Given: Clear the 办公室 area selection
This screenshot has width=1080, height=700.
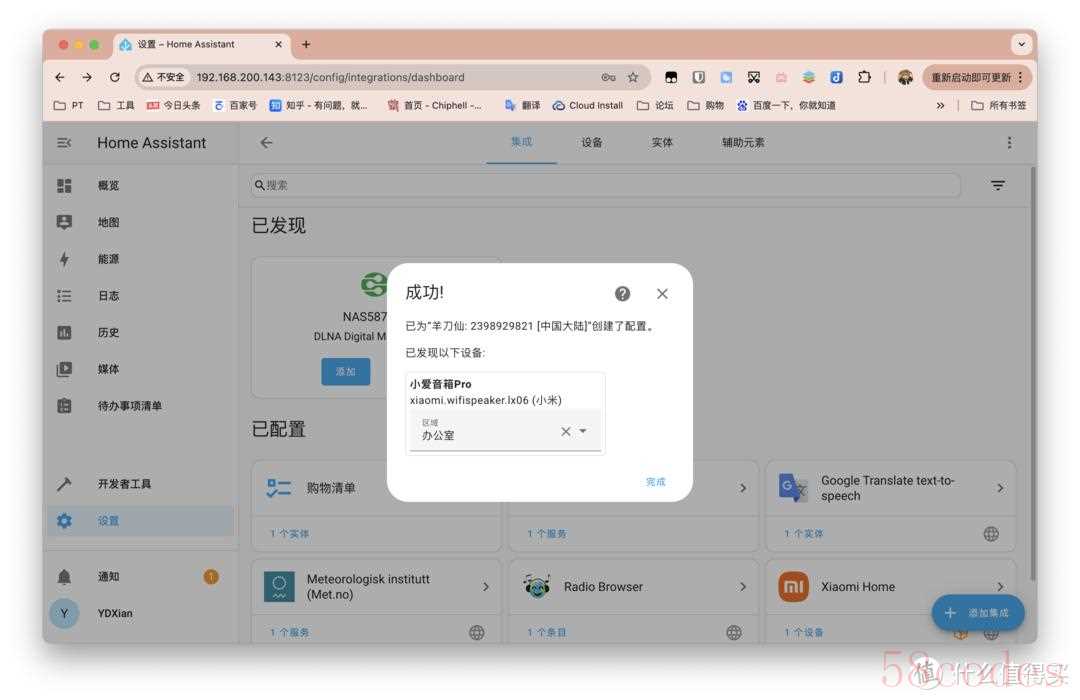Looking at the screenshot, I should tap(565, 431).
